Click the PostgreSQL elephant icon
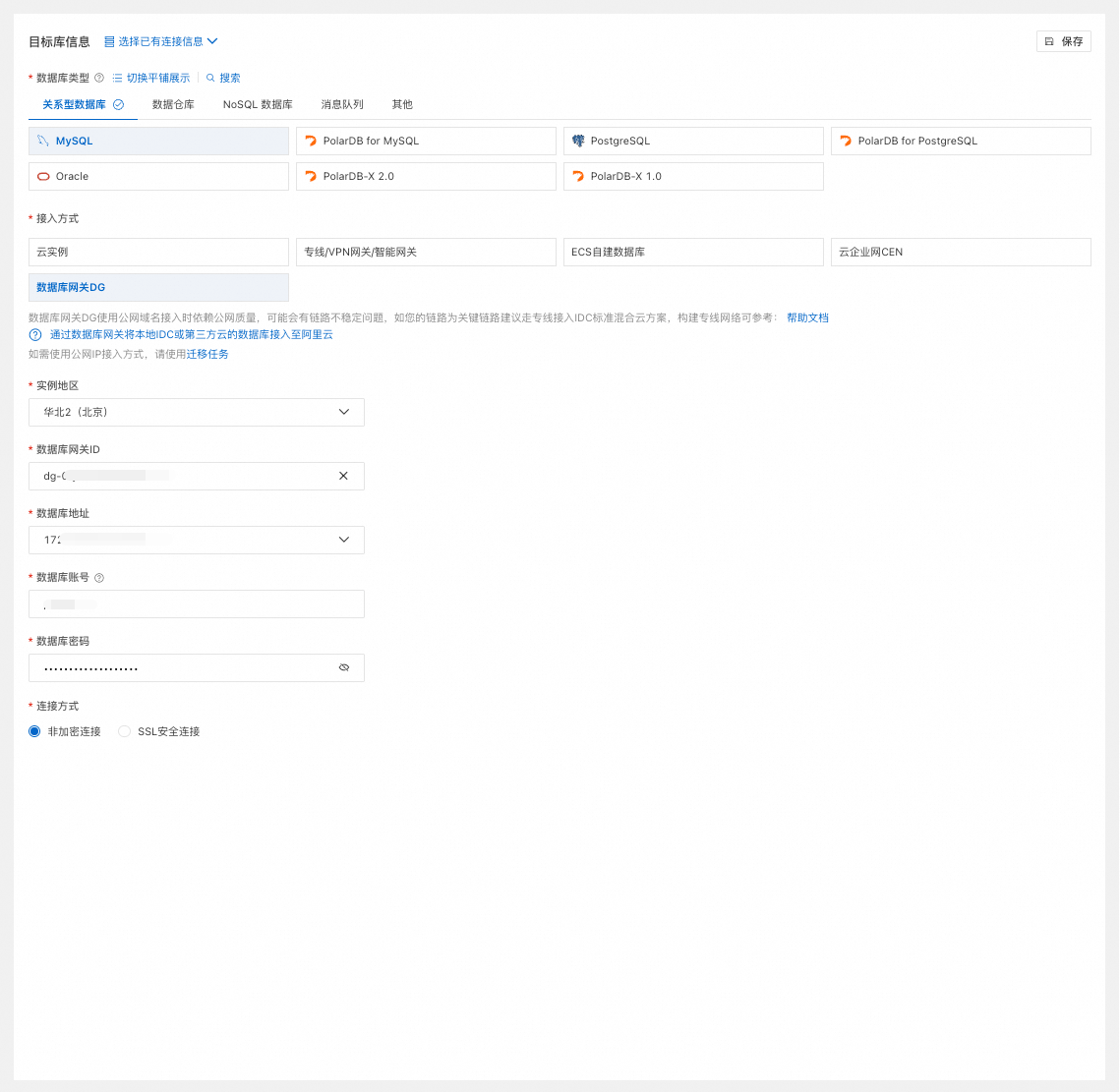The width and height of the screenshot is (1120, 1092). [x=578, y=141]
